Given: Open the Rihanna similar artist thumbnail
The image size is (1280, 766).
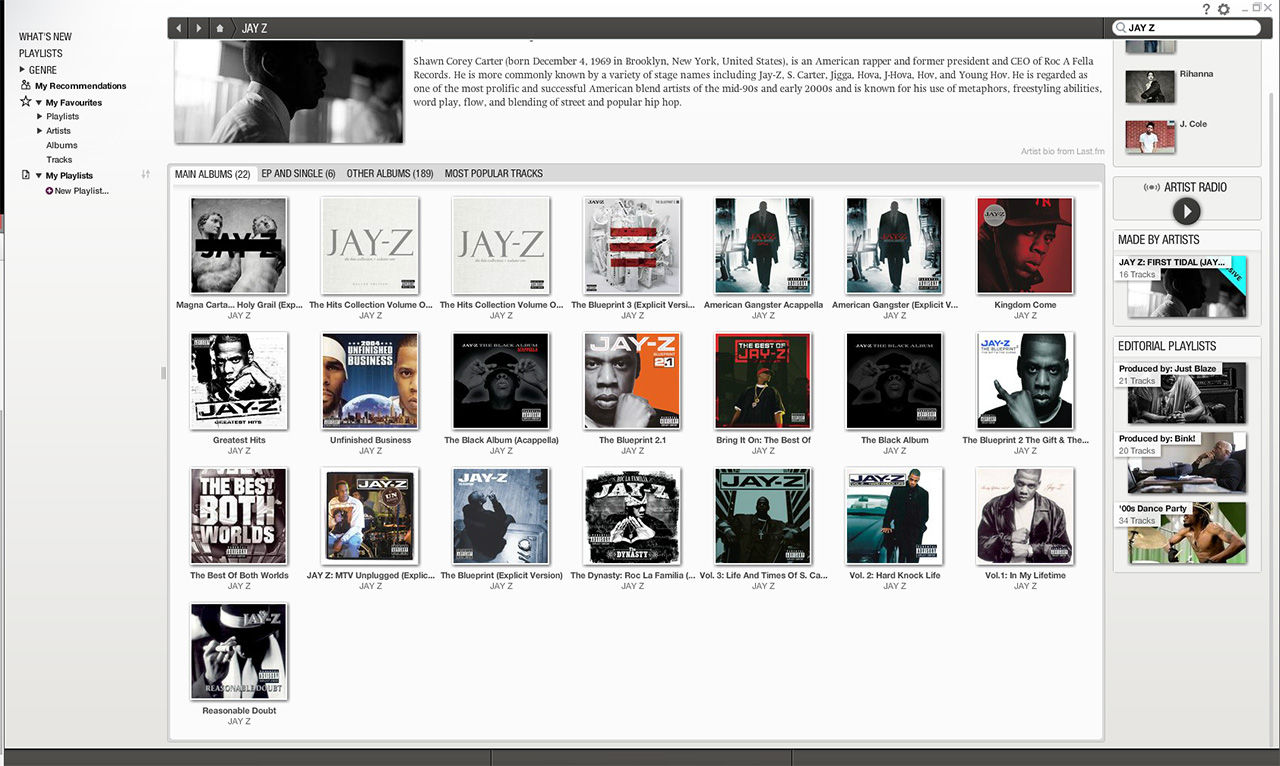Looking at the screenshot, I should (x=1150, y=86).
